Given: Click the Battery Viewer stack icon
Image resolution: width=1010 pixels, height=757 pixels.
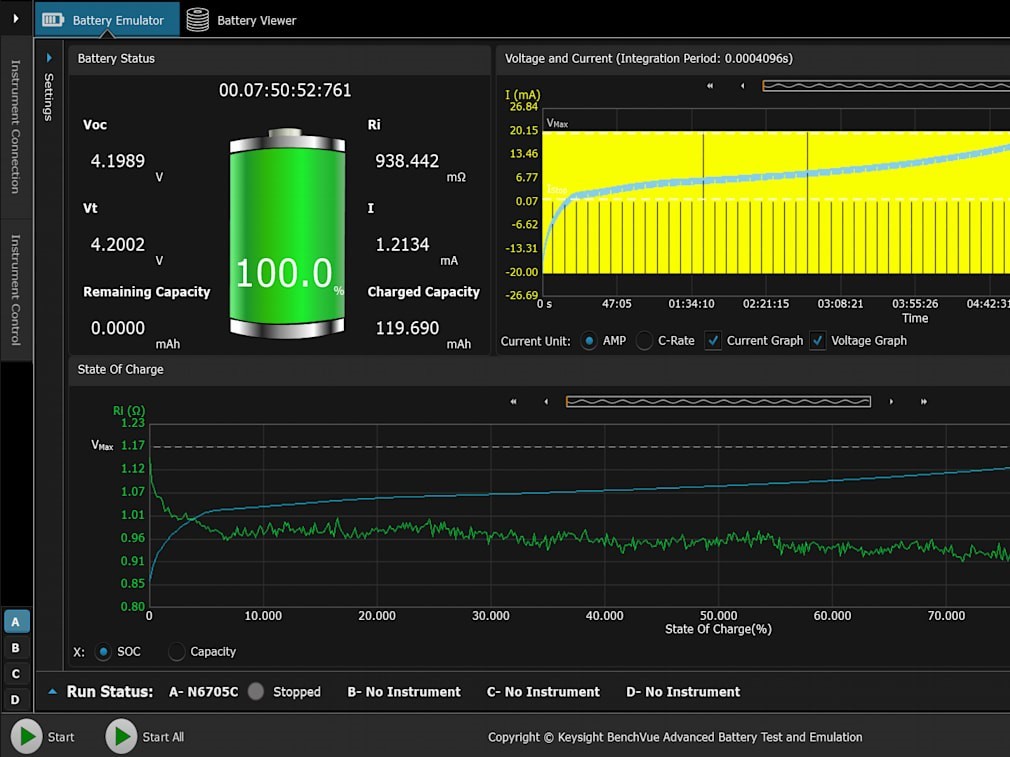Looking at the screenshot, I should pos(198,20).
